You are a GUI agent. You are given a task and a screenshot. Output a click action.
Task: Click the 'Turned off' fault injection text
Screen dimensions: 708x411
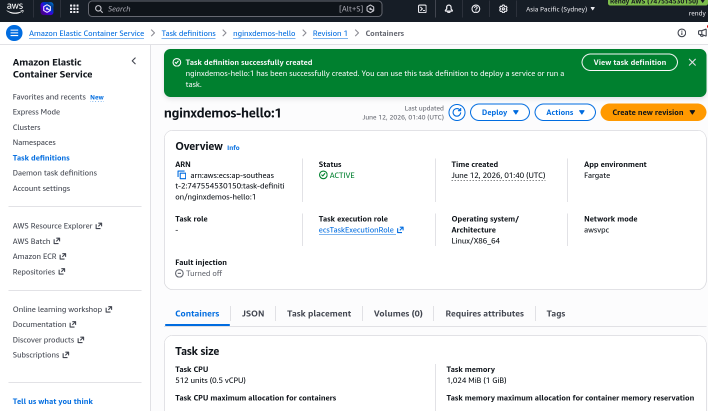[204, 273]
